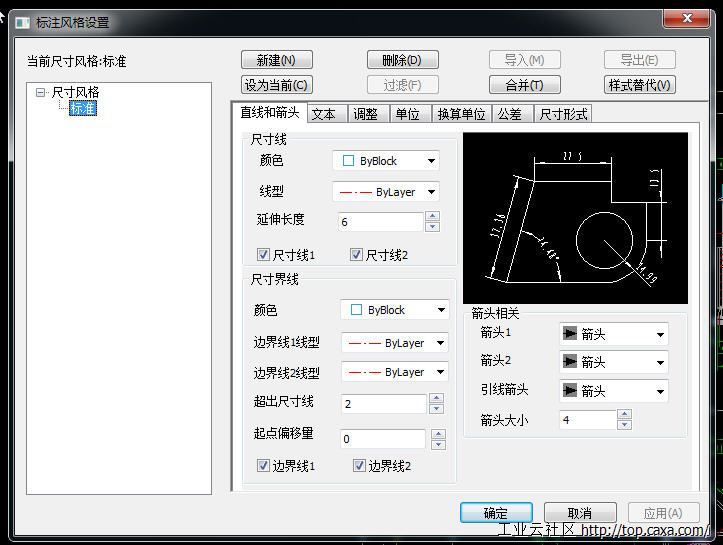Screen dimensions: 723x545
Task: Click the 尺寸界线 颜色 swatch
Action: (356, 310)
